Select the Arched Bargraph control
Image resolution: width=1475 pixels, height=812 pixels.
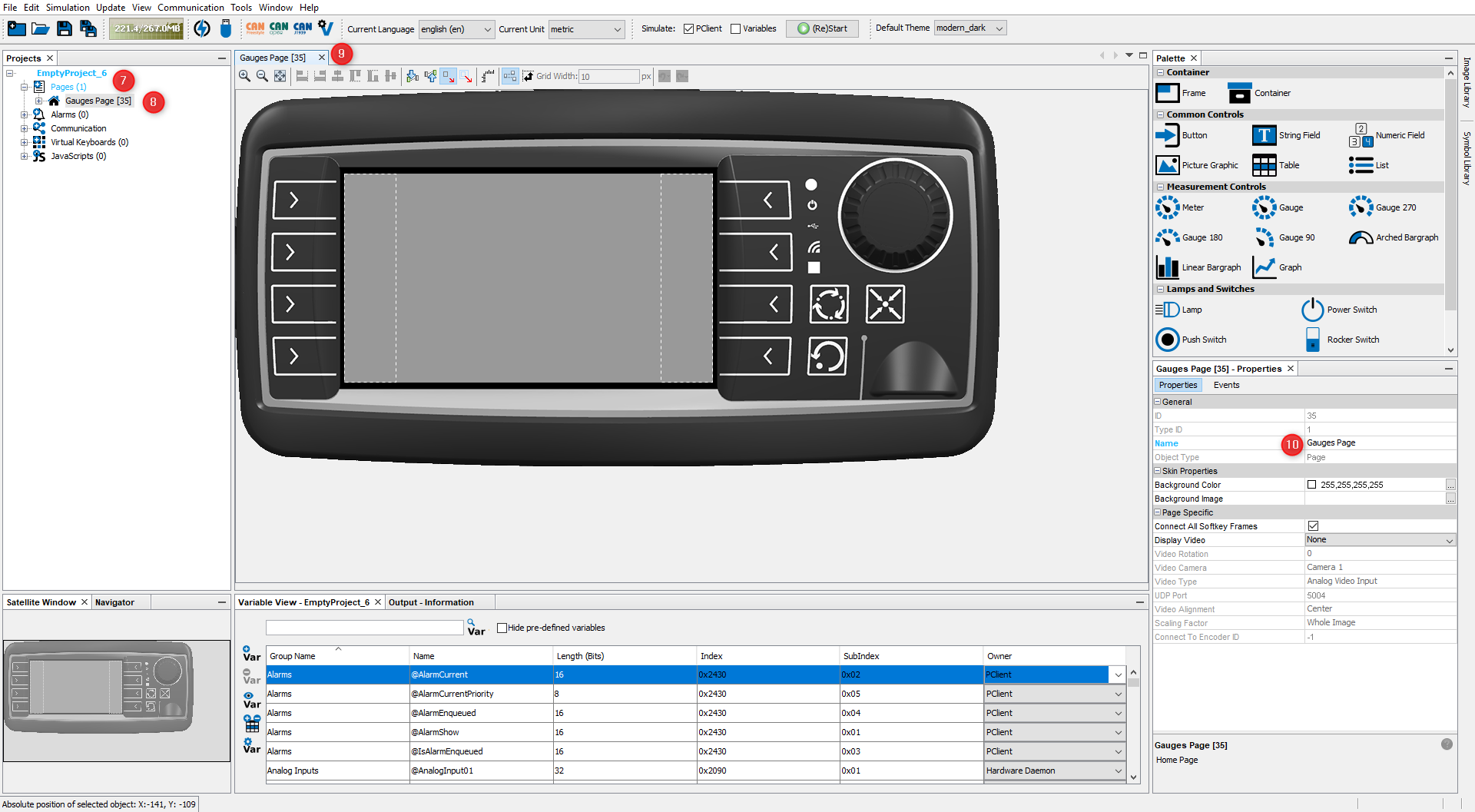(1361, 237)
